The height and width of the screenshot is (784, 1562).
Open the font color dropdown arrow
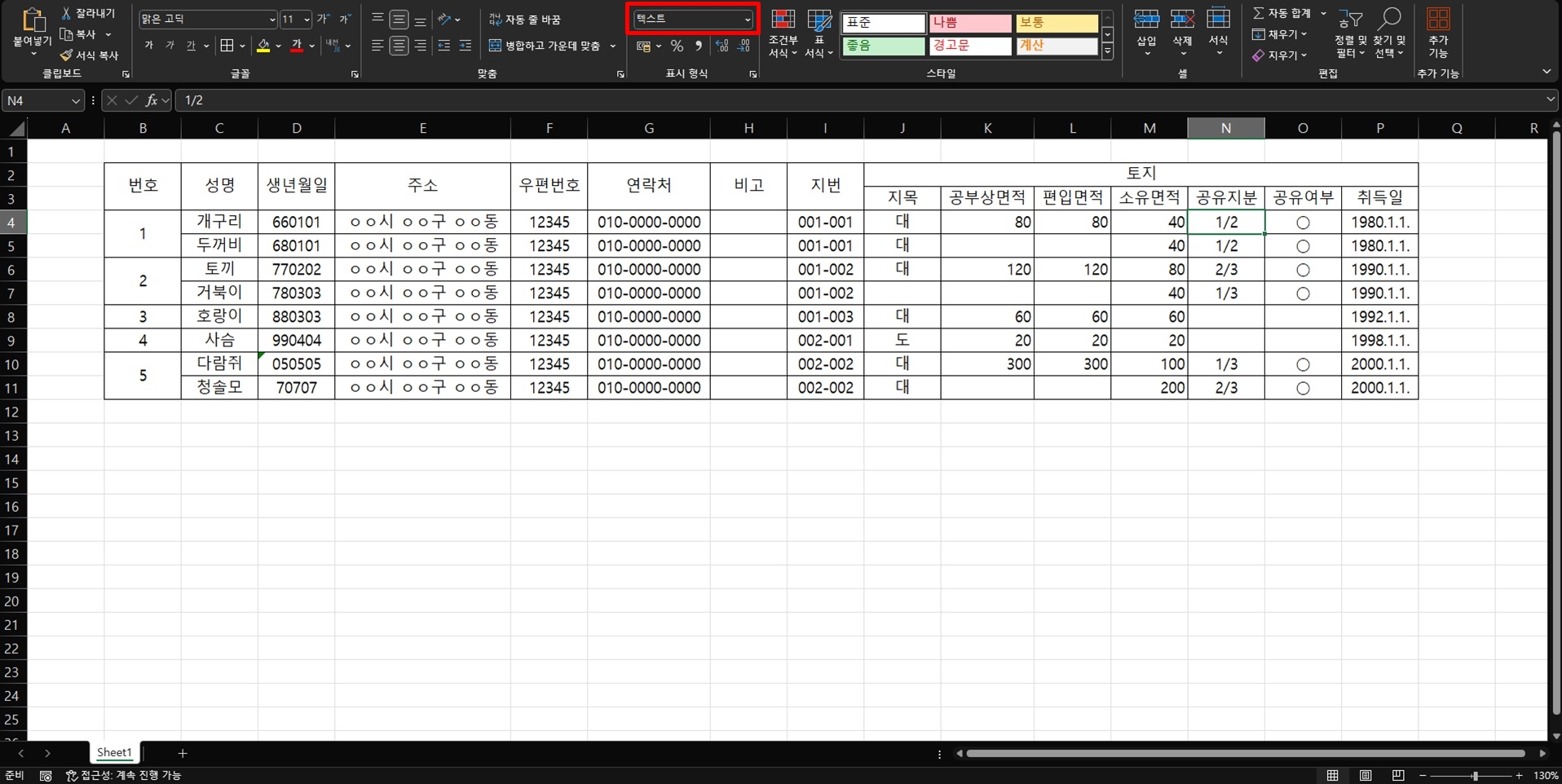coord(312,46)
